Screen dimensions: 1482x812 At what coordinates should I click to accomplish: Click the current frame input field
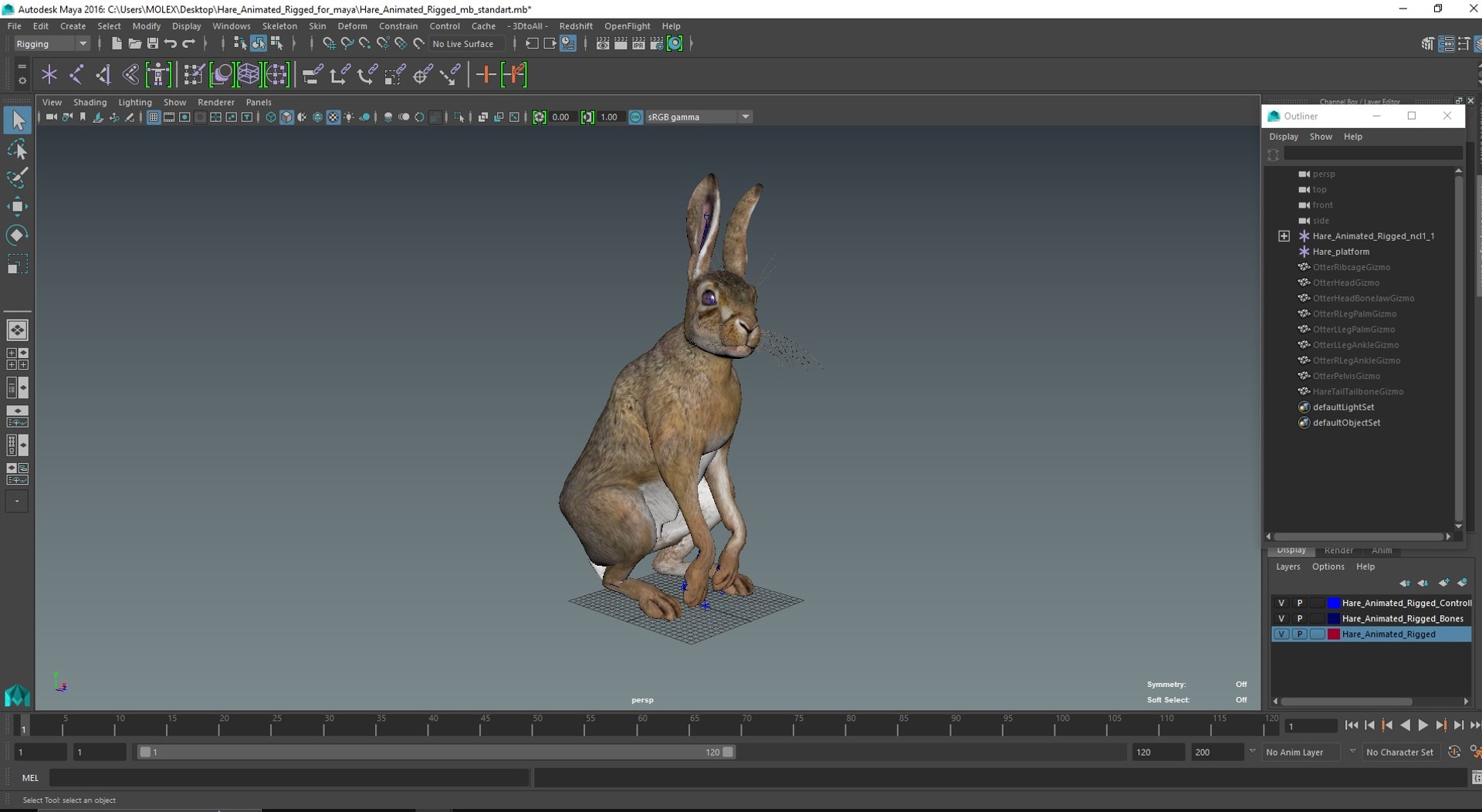(1311, 726)
